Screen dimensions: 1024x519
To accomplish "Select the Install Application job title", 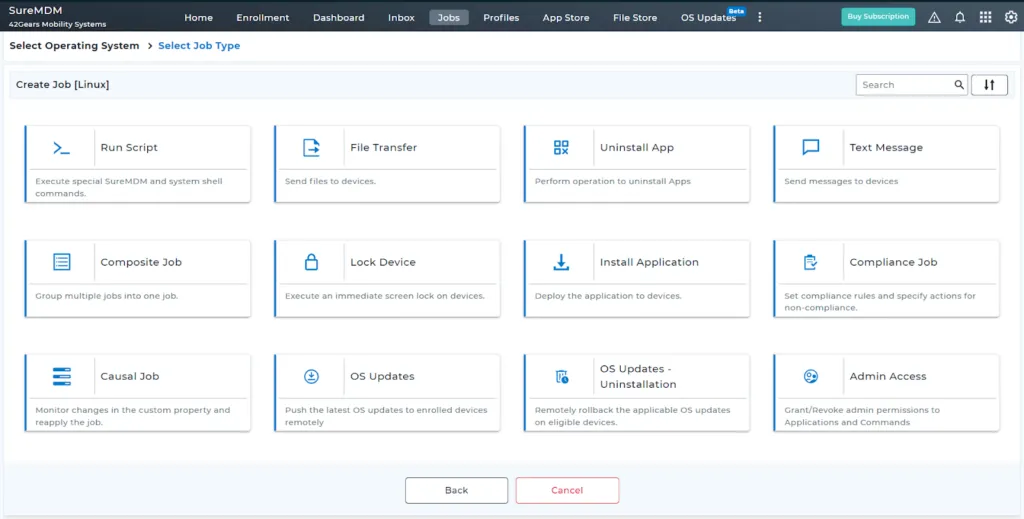I will coord(649,262).
